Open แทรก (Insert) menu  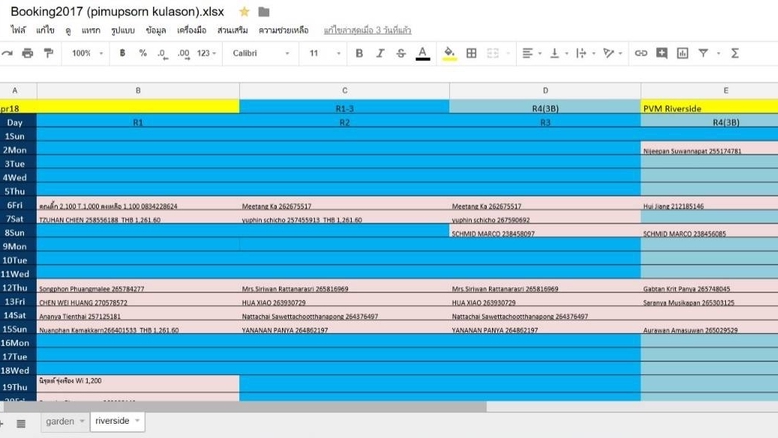point(91,30)
